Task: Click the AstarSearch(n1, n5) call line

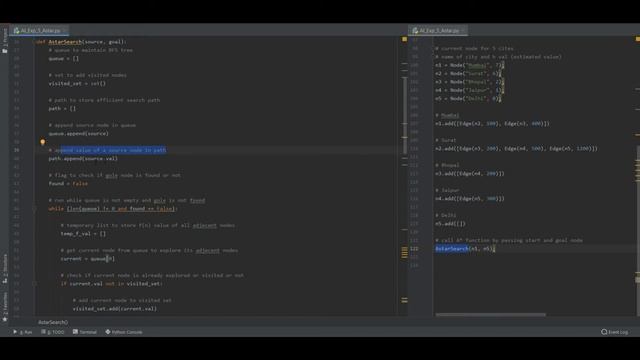Action: (465, 249)
